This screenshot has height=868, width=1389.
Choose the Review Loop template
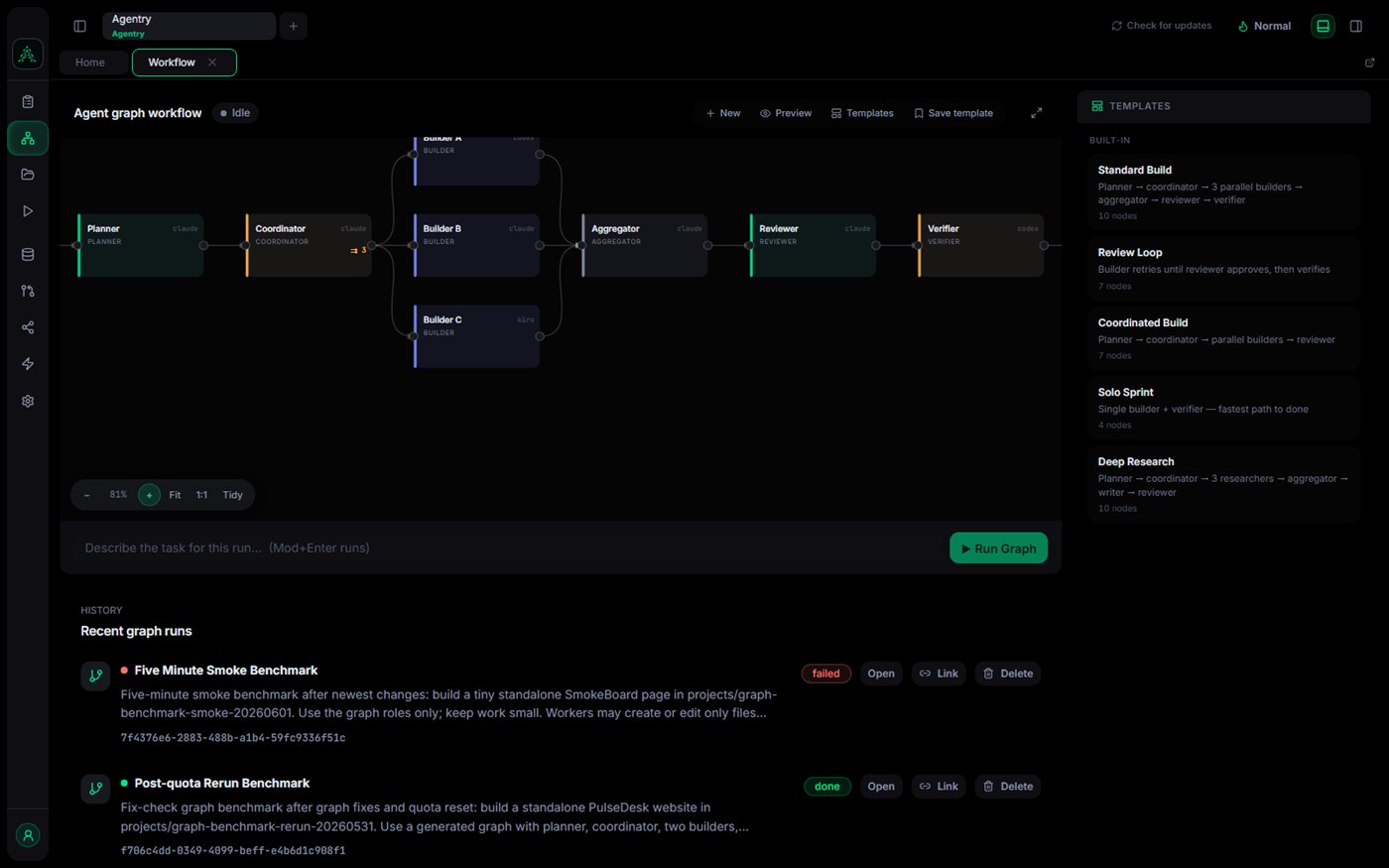point(1223,269)
